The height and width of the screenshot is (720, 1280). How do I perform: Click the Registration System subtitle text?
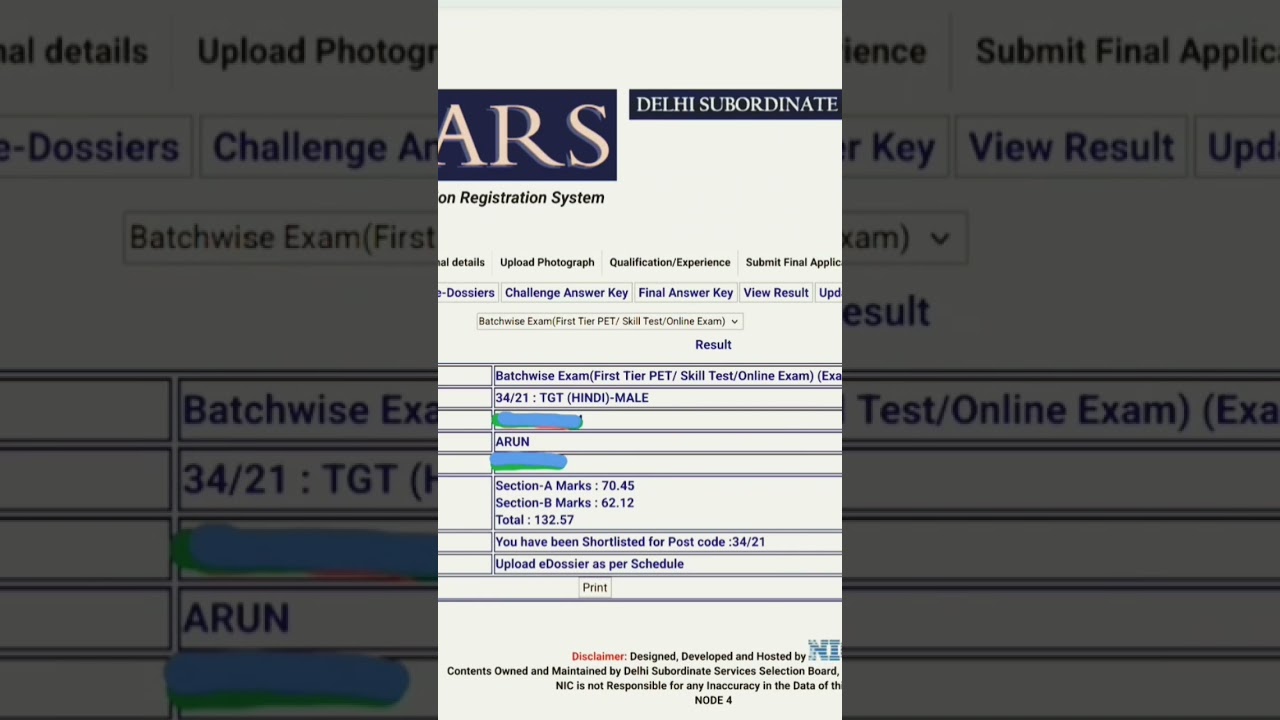coord(521,198)
